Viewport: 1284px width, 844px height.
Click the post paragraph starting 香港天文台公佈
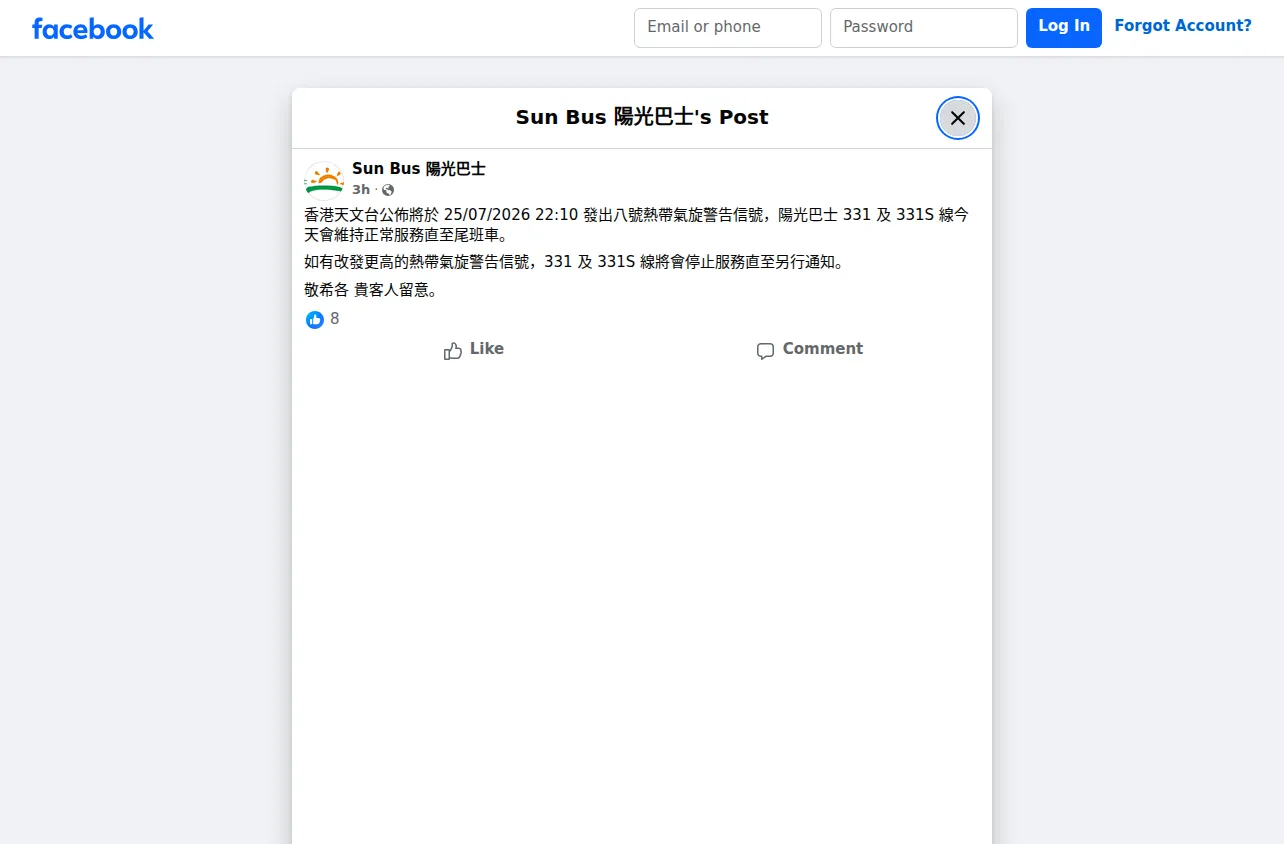(x=637, y=225)
